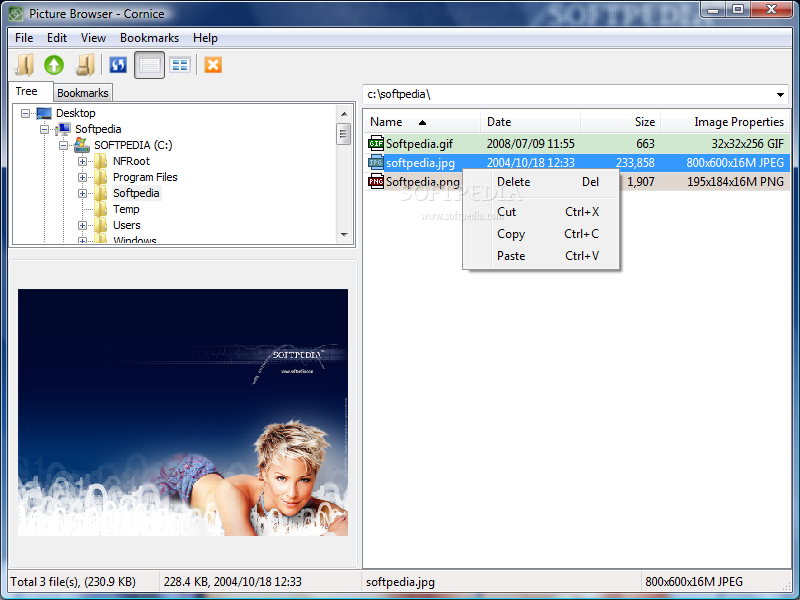
Task: Click the home folder toolbar icon
Action: [x=85, y=65]
